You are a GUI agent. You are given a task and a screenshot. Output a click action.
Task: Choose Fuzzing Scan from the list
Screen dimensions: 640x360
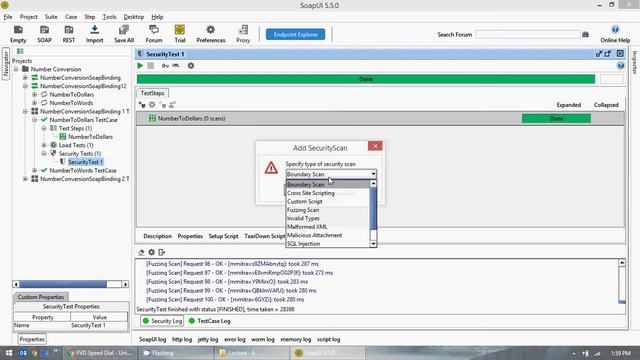click(x=327, y=210)
